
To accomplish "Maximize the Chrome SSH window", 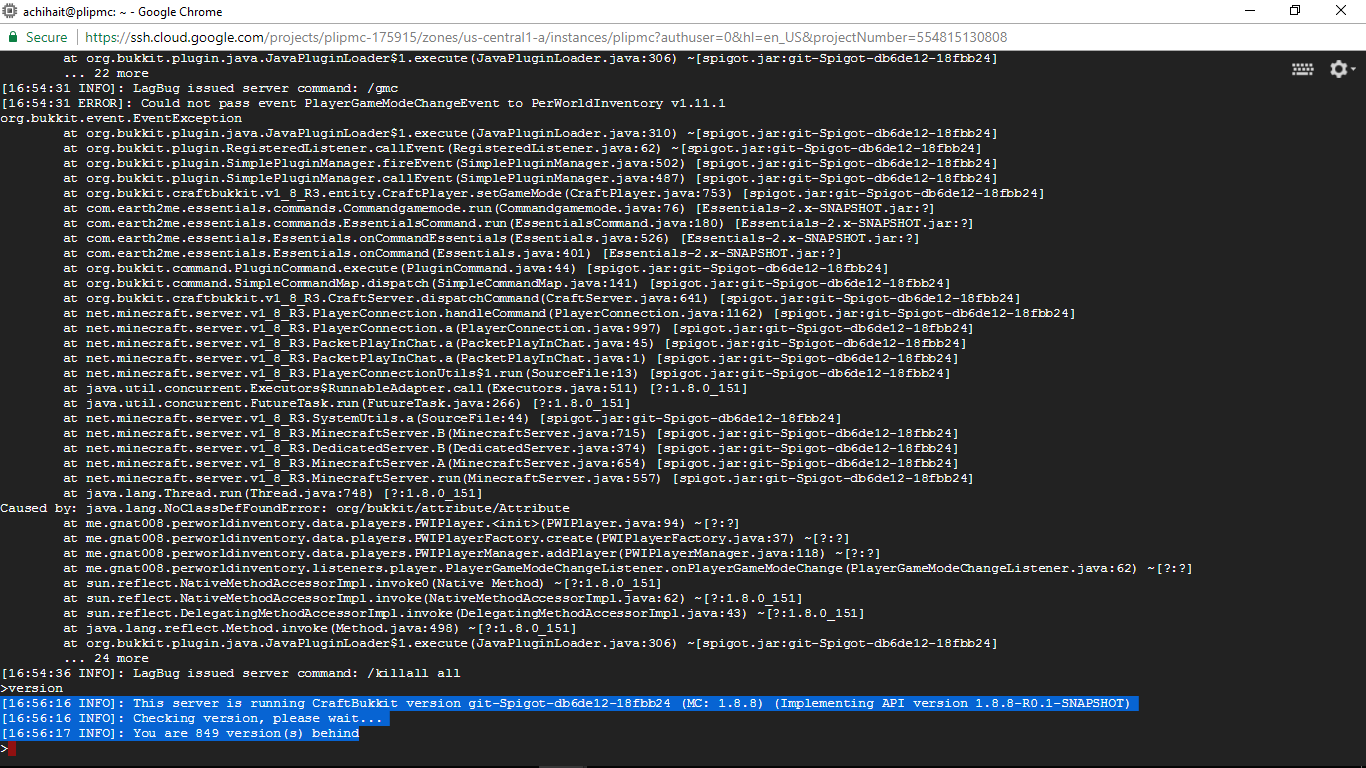I will coord(1296,11).
